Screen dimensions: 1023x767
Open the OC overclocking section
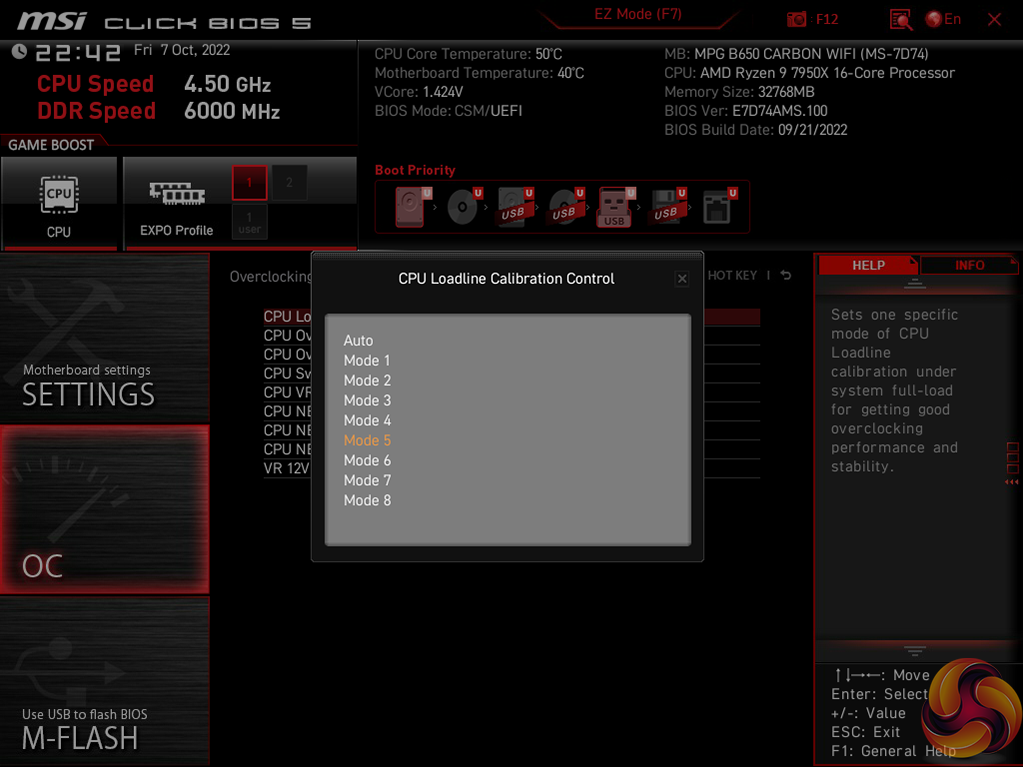tap(104, 509)
